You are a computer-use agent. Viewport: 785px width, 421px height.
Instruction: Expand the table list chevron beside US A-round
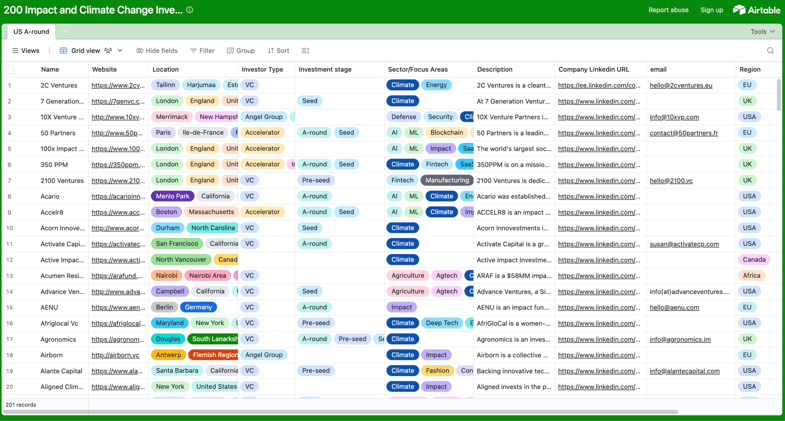[x=65, y=32]
